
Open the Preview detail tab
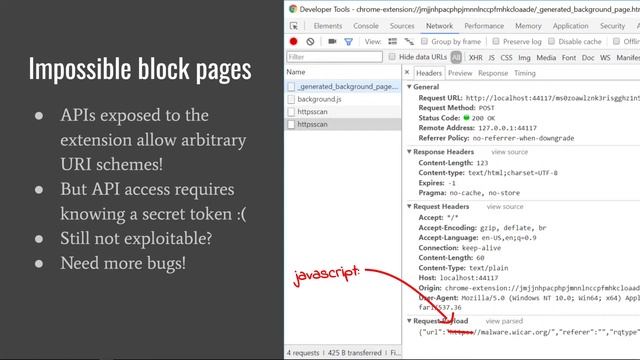[x=460, y=73]
